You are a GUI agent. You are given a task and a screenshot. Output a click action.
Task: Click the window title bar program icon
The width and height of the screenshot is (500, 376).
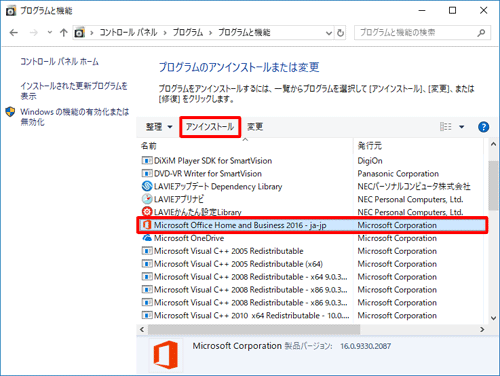click(x=11, y=11)
